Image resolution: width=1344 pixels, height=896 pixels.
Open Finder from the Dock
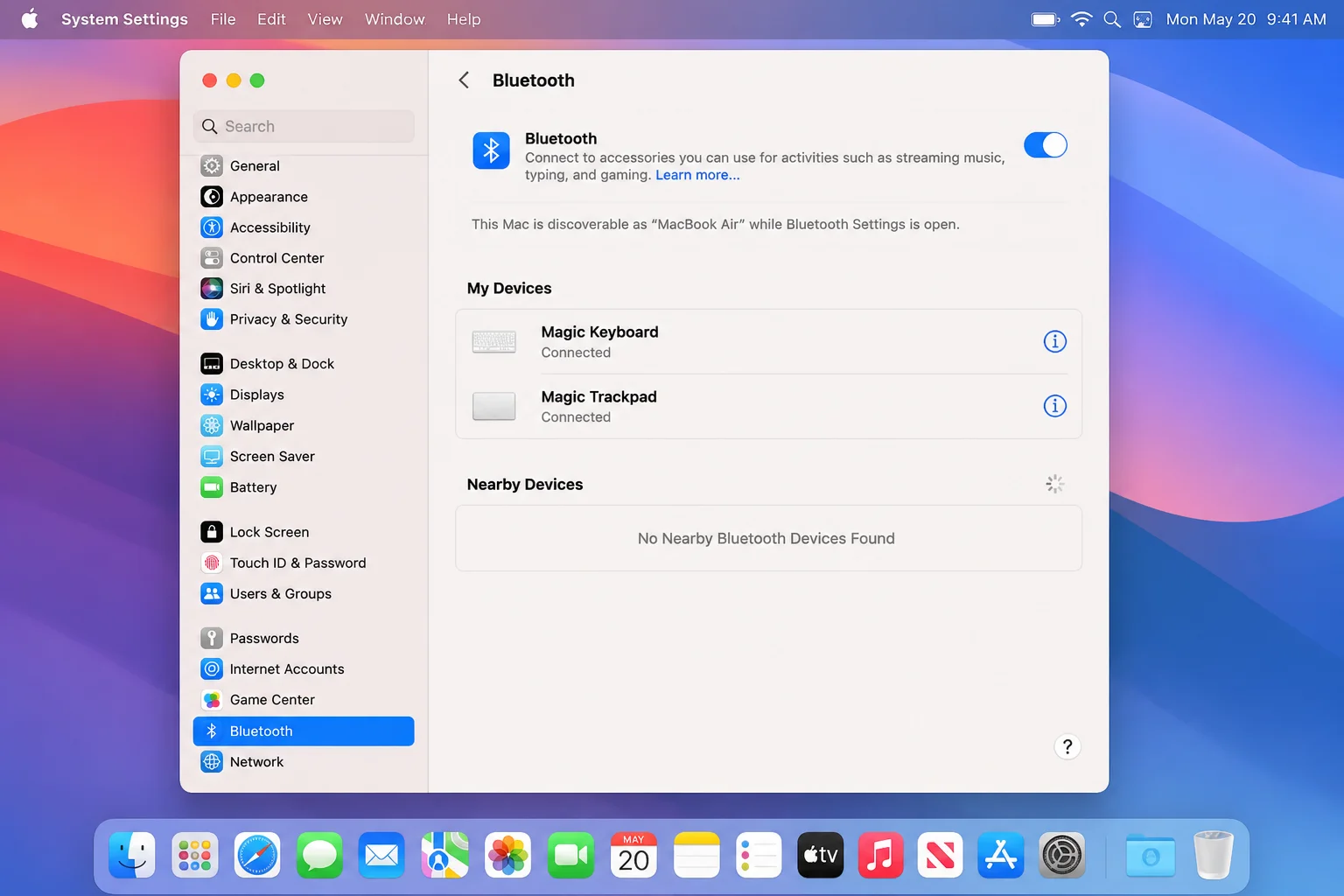click(132, 855)
